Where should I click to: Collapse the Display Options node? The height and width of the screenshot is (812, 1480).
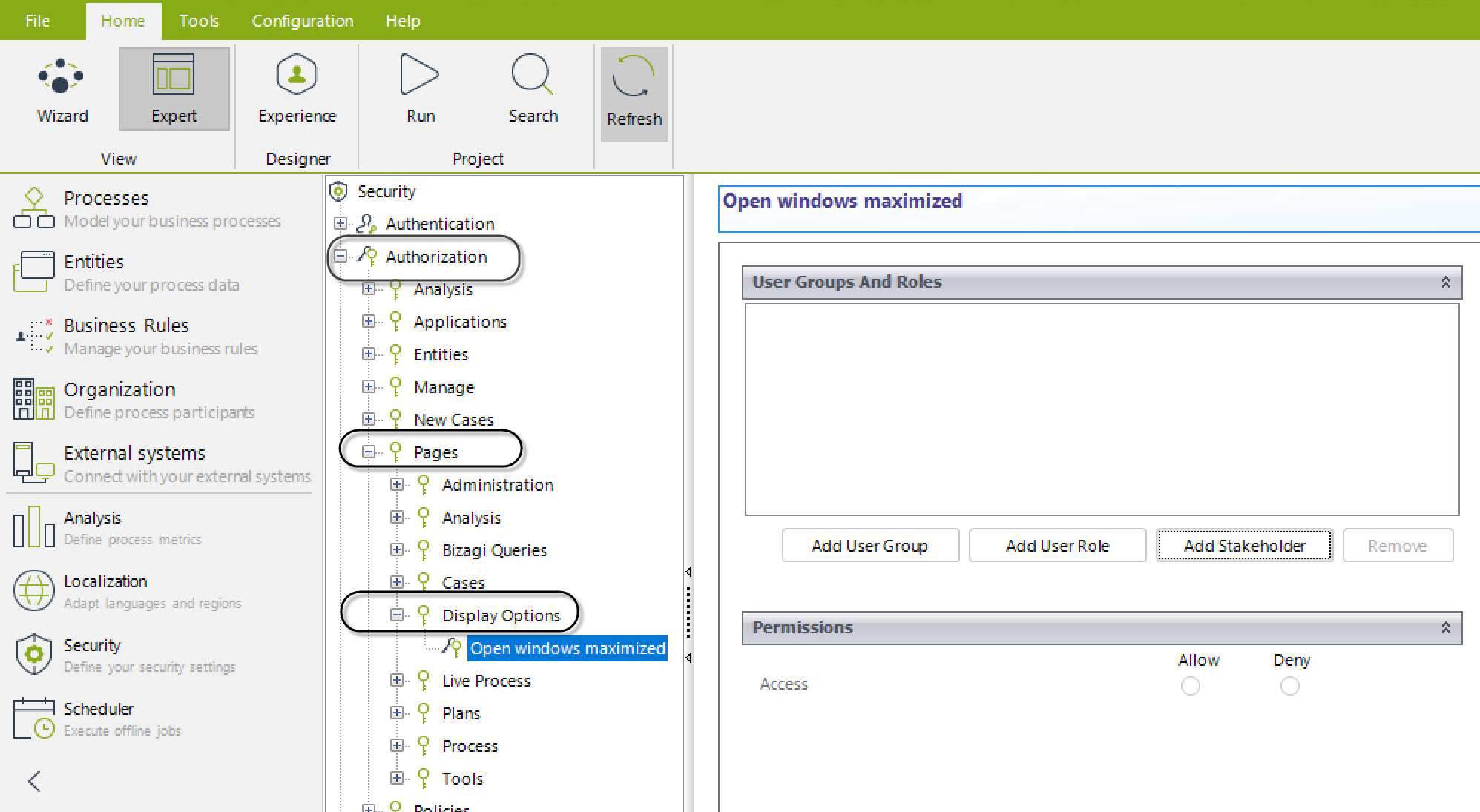point(397,615)
